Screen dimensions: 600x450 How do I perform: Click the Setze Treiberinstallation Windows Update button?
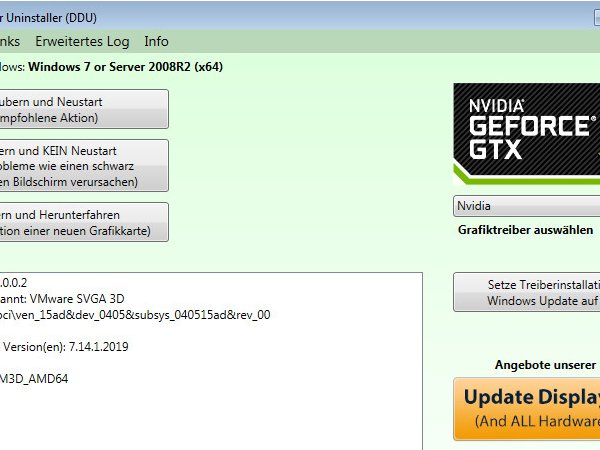(527, 292)
